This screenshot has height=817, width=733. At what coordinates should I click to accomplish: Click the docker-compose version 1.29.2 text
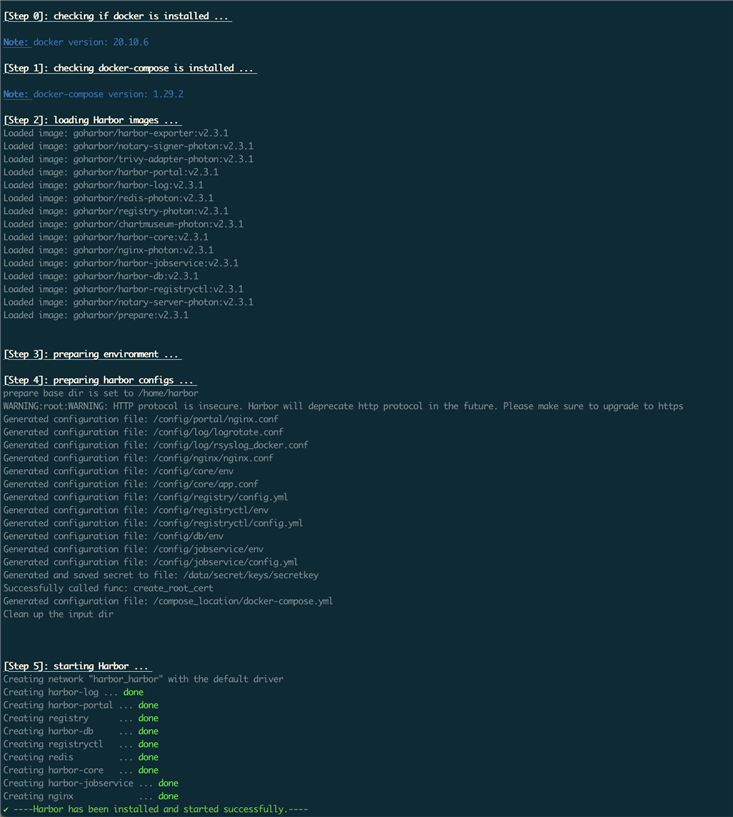(x=108, y=94)
